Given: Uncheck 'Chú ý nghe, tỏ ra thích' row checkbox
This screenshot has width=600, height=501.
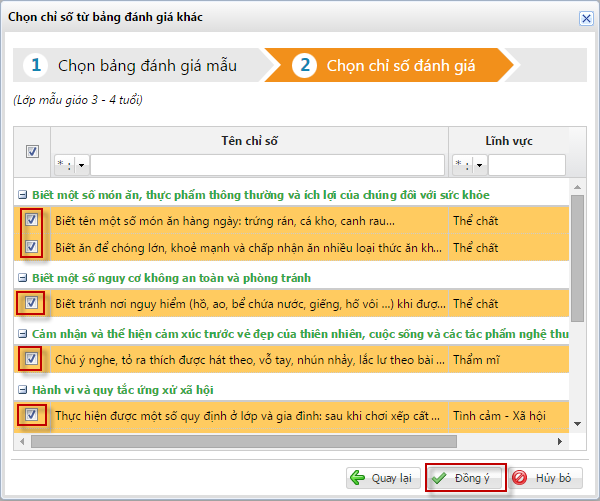Looking at the screenshot, I should [31, 359].
